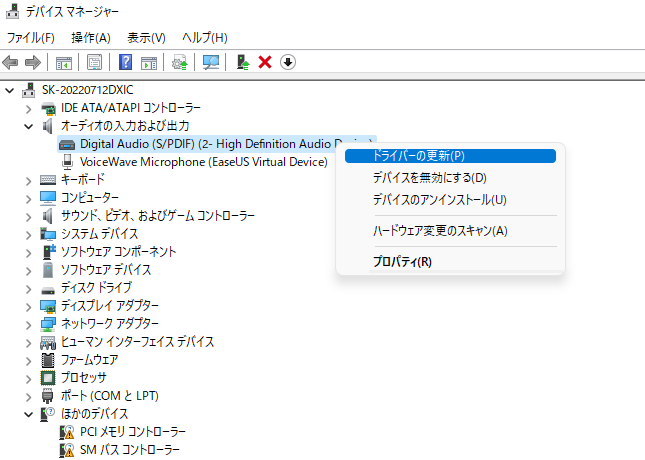The height and width of the screenshot is (460, 645).
Task: Click the ネットワーク アダプター icon
Action: tap(48, 324)
